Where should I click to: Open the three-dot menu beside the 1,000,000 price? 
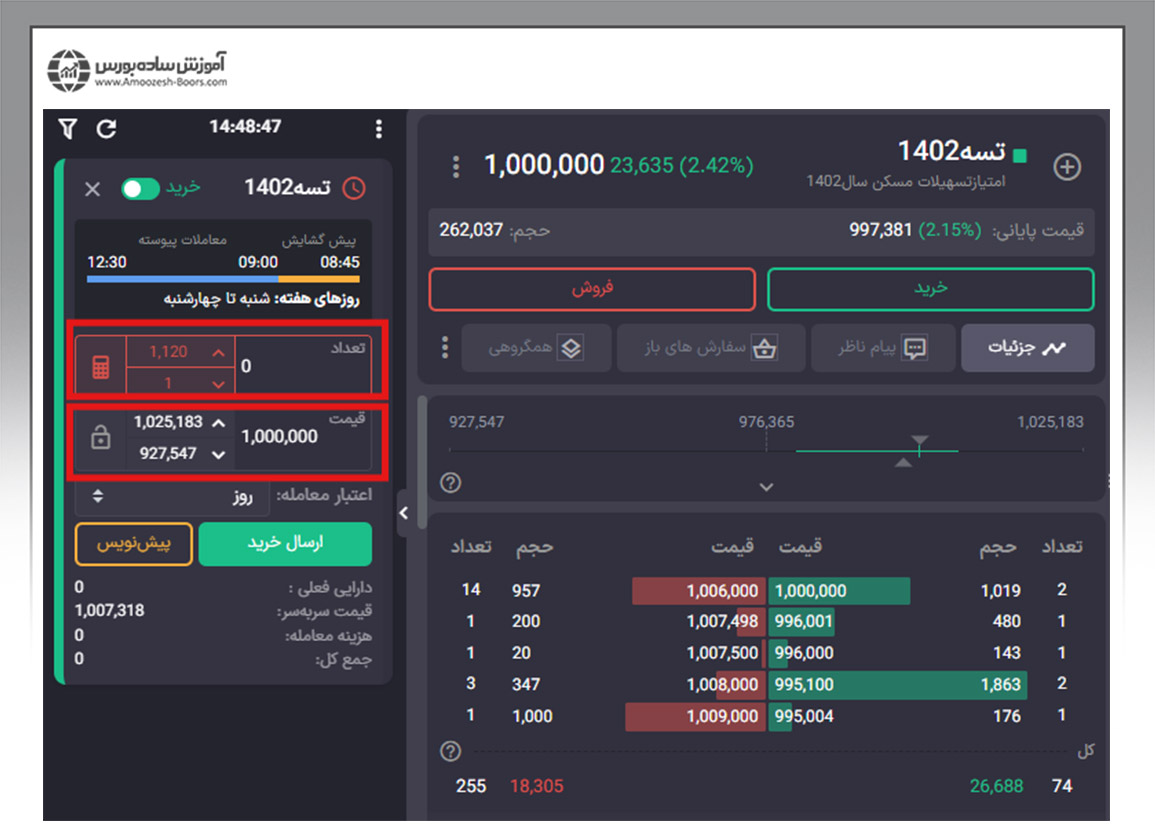pos(455,166)
